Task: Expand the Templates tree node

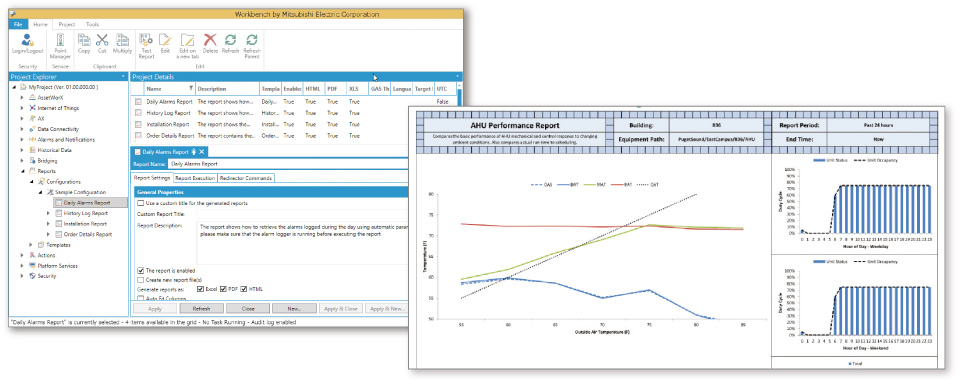Action: tap(32, 245)
